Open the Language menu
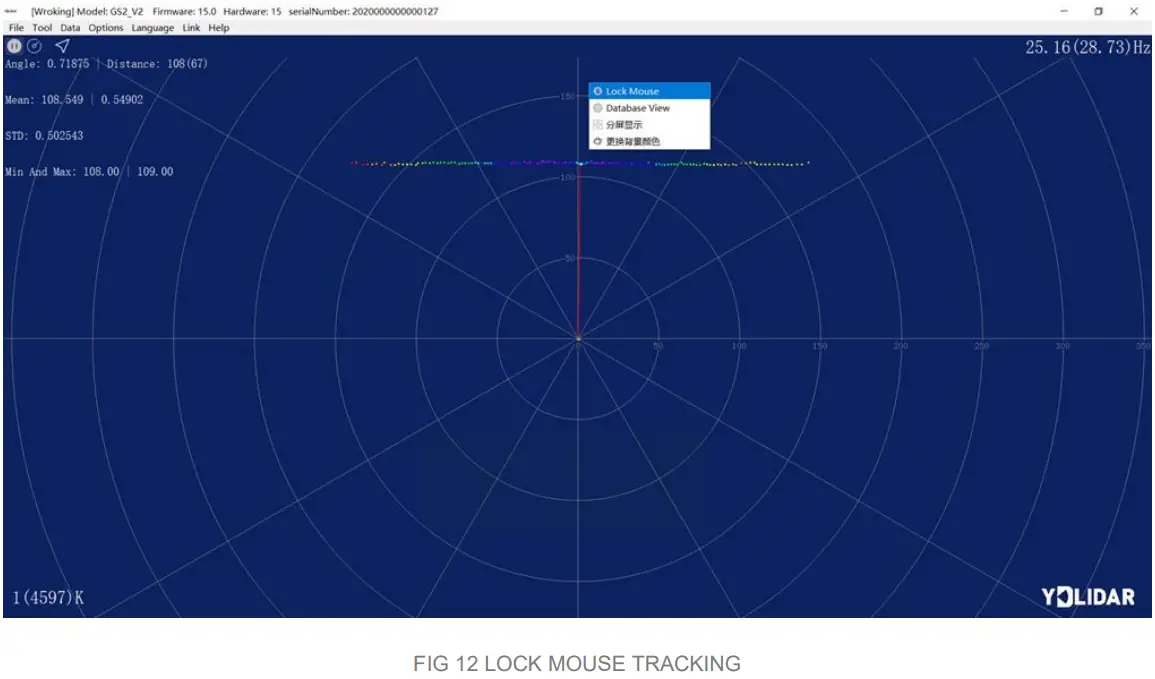The image size is (1155, 679). (152, 27)
